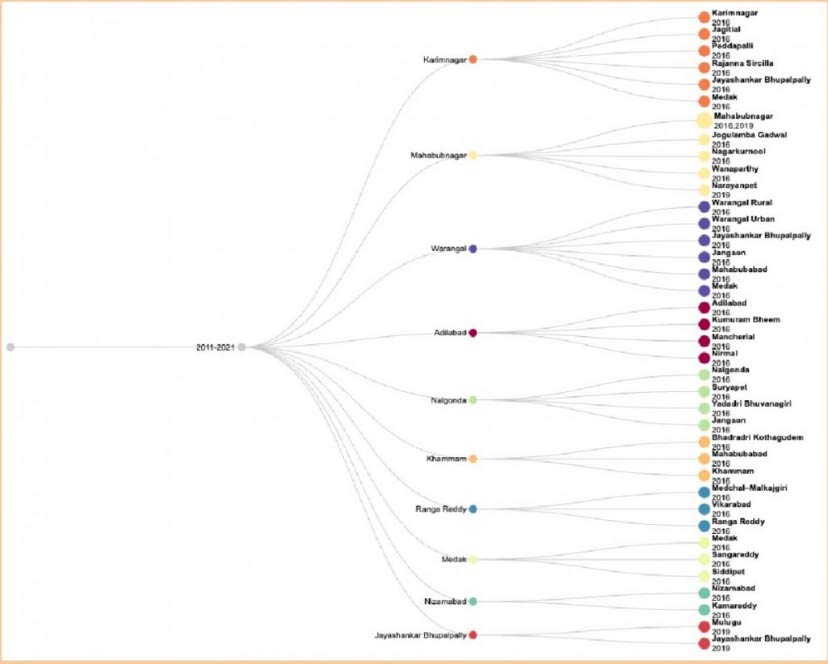Click the large yellow Mahabubnagar 2016,2019 circle

click(704, 120)
